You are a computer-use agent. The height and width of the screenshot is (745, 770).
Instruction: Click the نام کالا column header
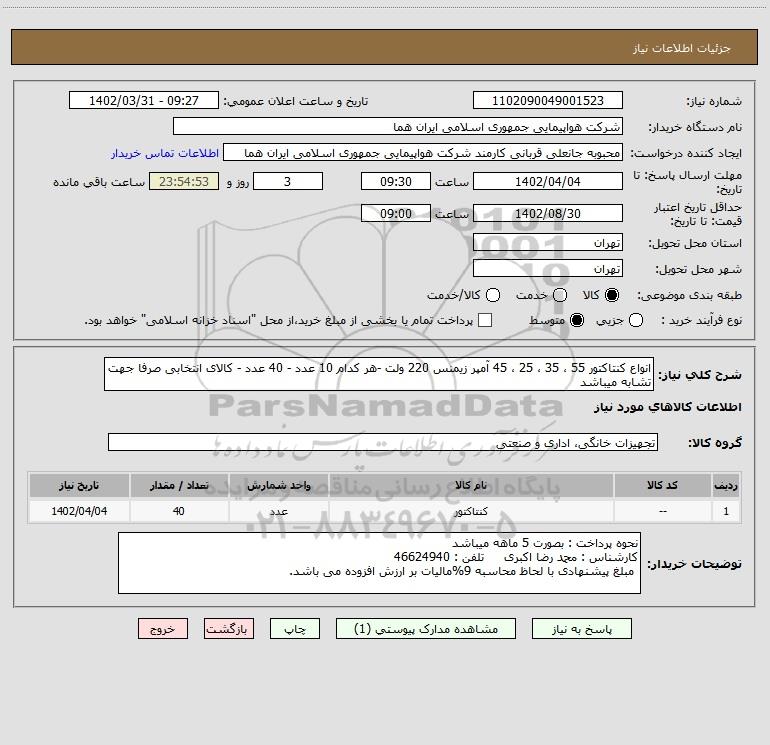tap(471, 486)
